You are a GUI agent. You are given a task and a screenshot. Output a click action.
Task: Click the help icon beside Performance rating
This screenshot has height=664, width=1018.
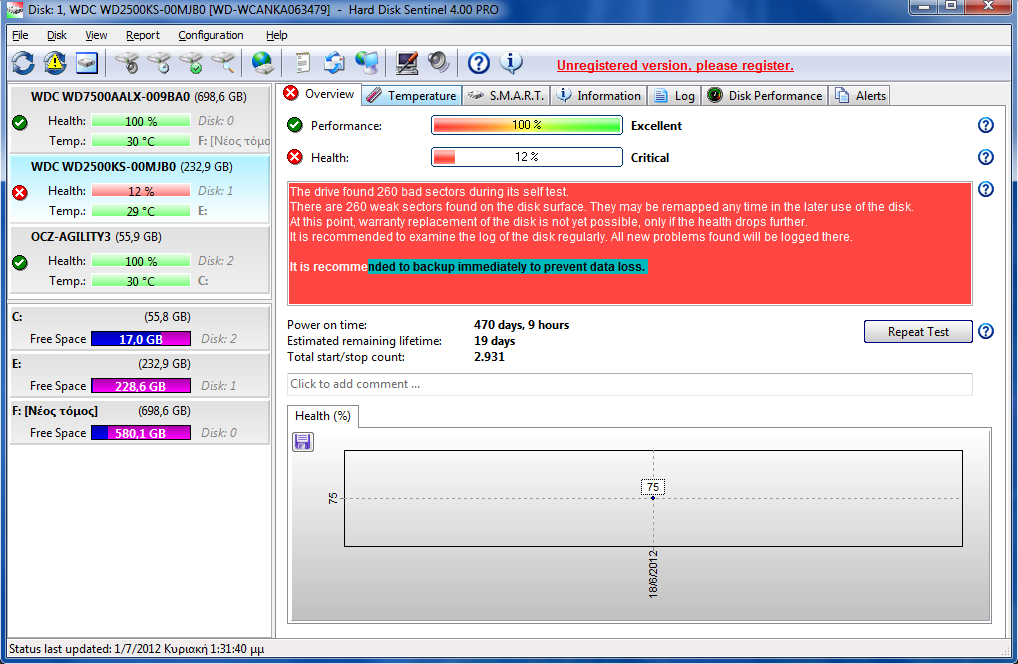[x=986, y=125]
